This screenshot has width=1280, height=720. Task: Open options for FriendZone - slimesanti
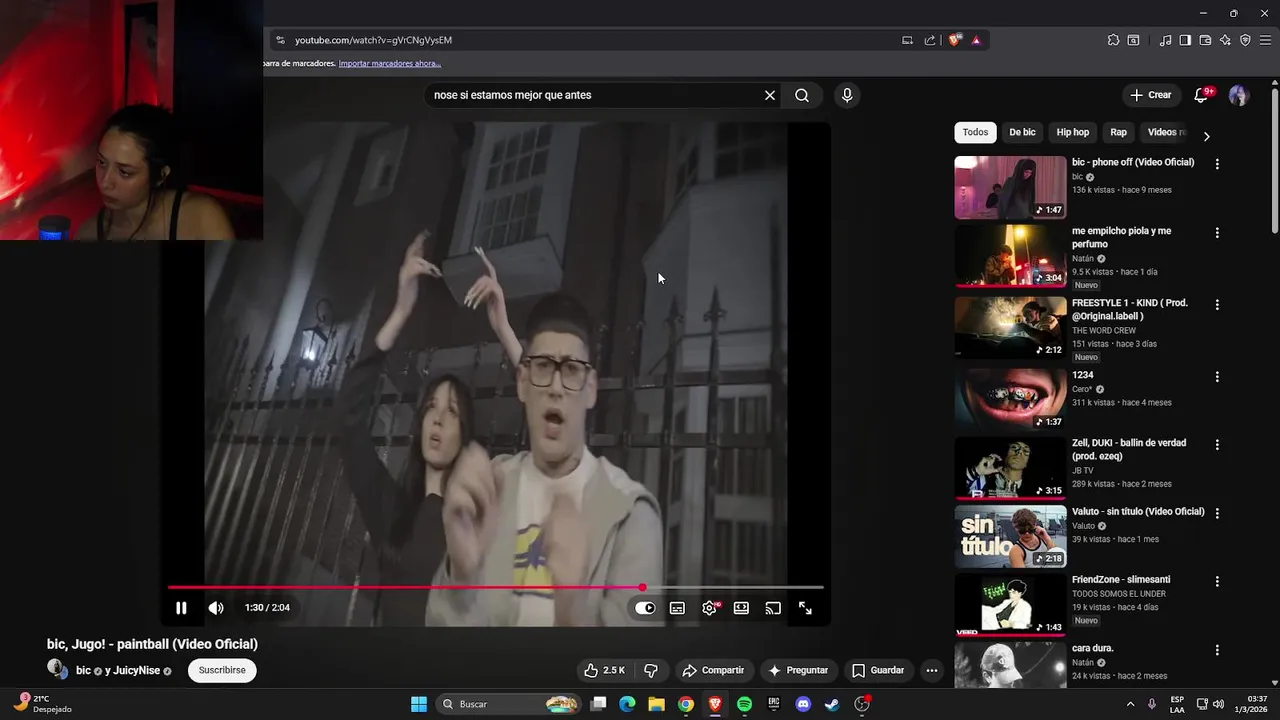click(x=1217, y=581)
